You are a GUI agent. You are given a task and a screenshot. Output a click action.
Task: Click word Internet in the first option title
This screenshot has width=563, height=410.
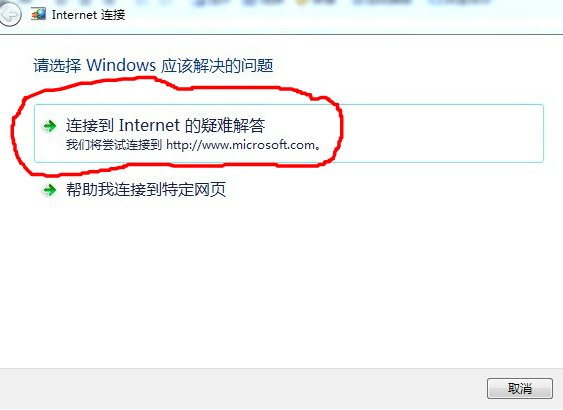[x=149, y=125]
